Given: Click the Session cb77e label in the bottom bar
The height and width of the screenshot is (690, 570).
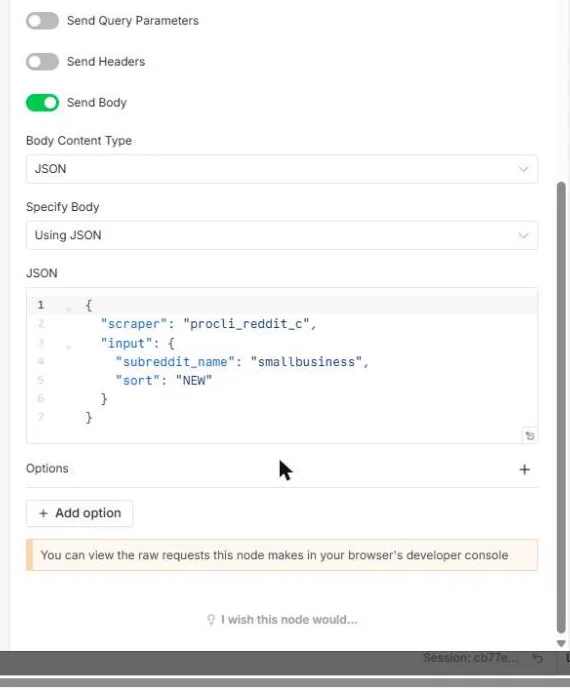Looking at the screenshot, I should pyautogui.click(x=471, y=658).
